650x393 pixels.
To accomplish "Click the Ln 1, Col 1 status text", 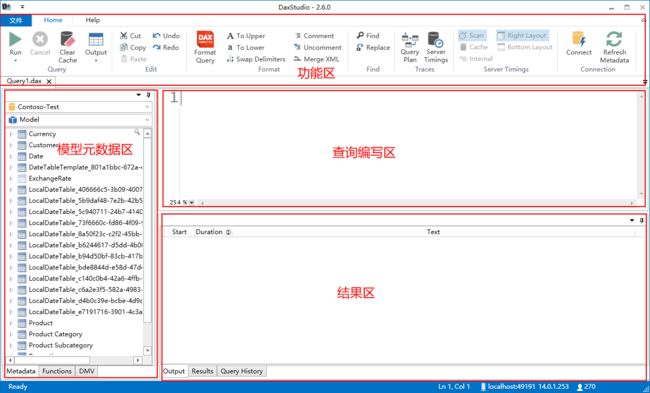I will click(454, 387).
